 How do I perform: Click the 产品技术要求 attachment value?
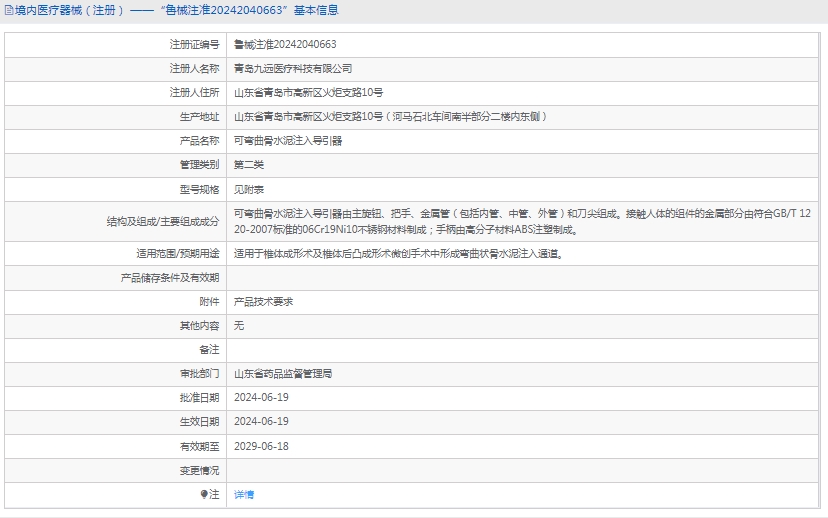(263, 301)
